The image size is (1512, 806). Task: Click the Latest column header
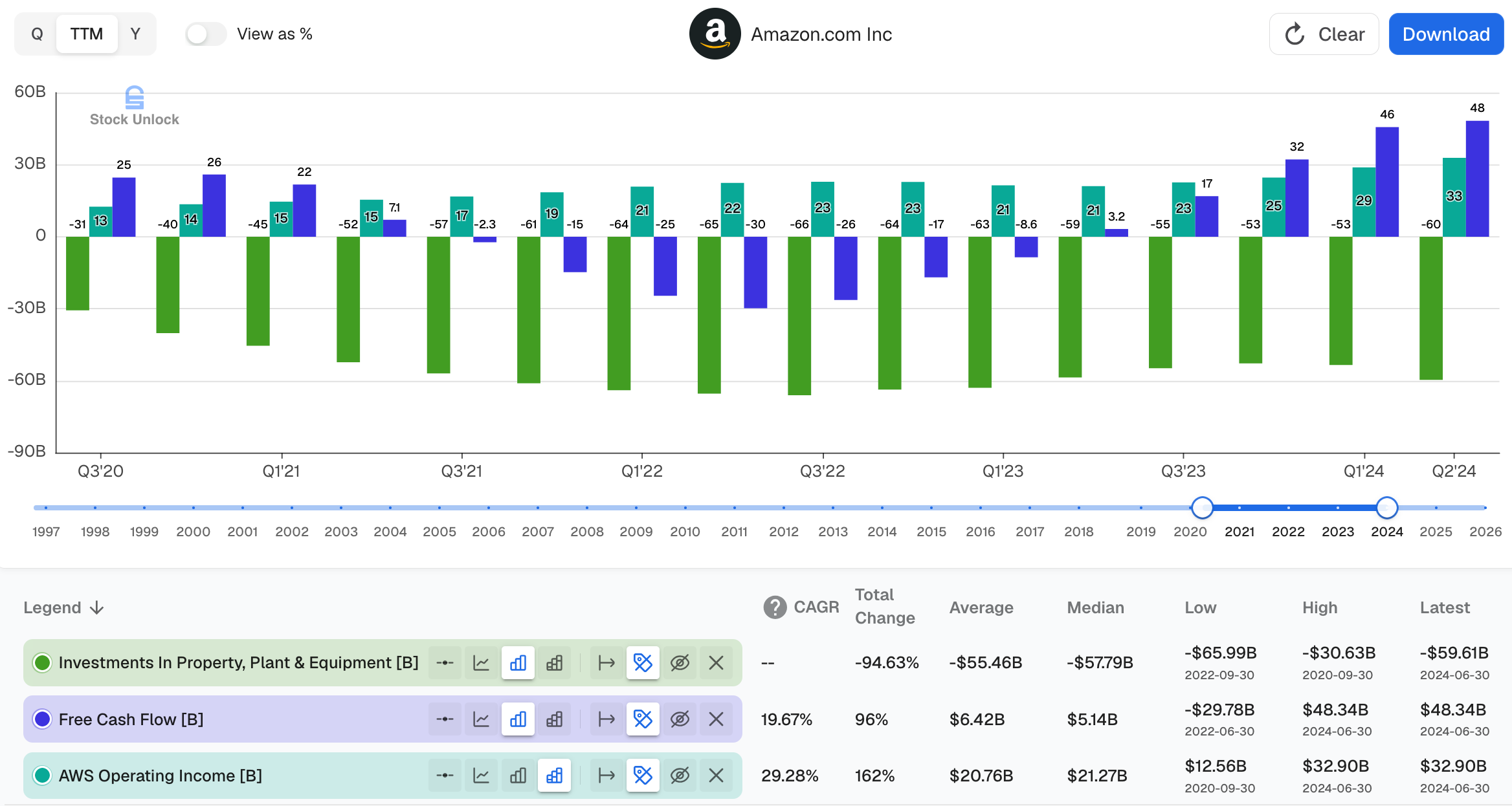point(1445,607)
